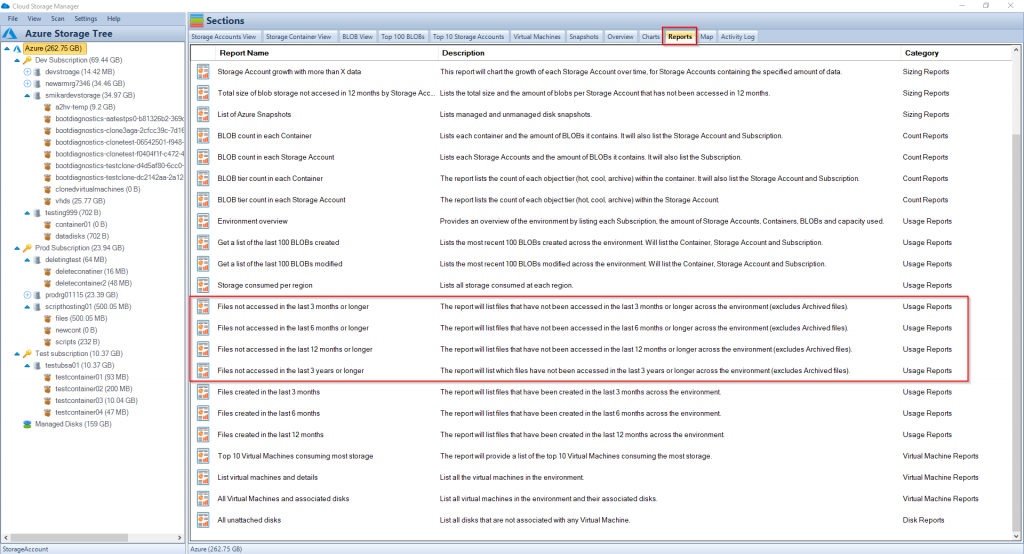Collapse the Azure (262.75 GB) root node
The height and width of the screenshot is (554, 1024).
coord(7,48)
